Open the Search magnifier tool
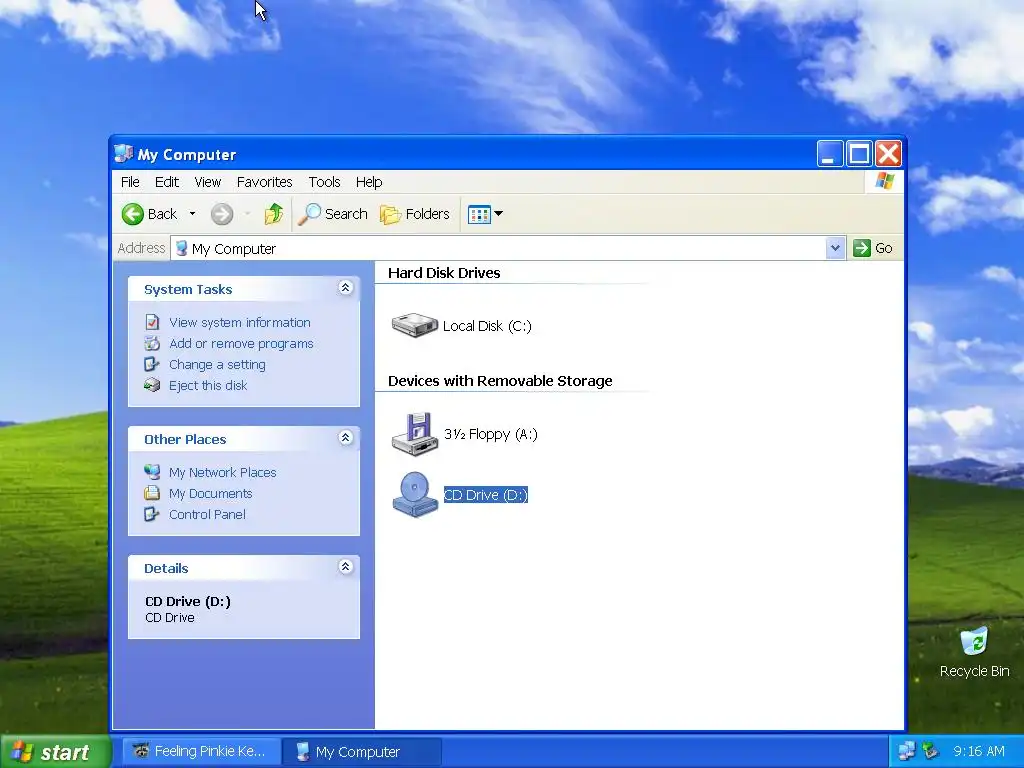The image size is (1024, 768). click(x=332, y=214)
